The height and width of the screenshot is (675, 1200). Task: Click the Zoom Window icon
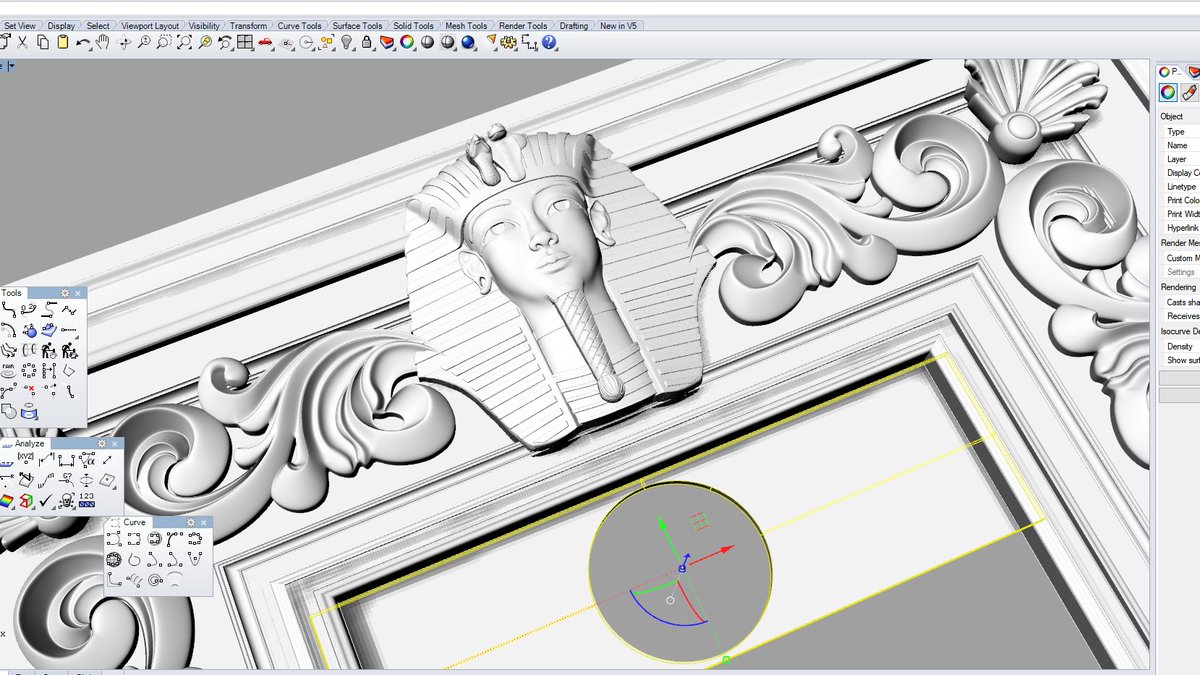[163, 42]
